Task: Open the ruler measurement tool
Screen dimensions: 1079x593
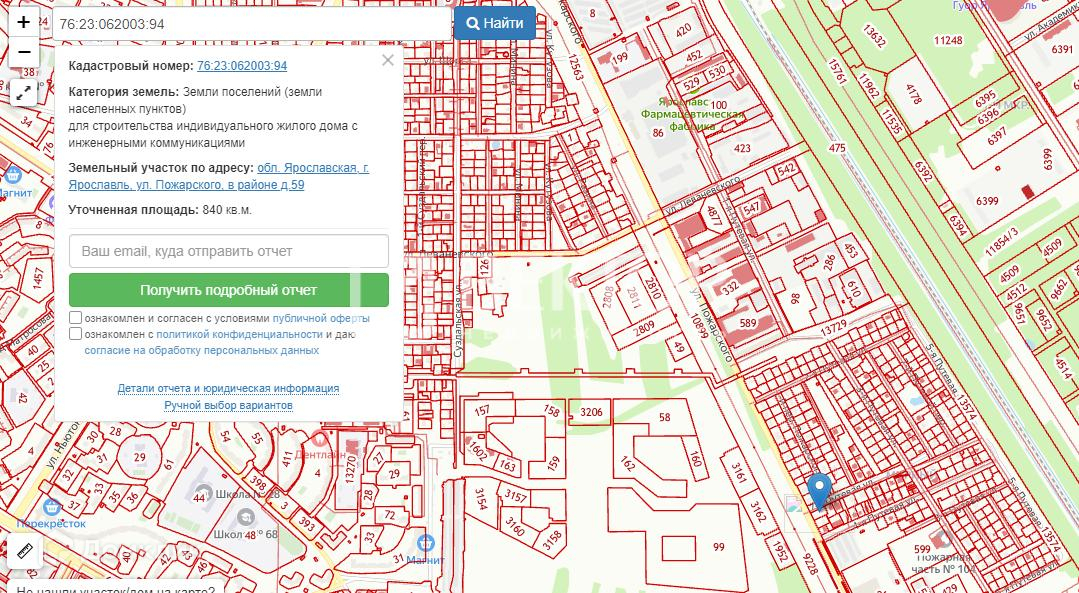Action: coord(25,551)
